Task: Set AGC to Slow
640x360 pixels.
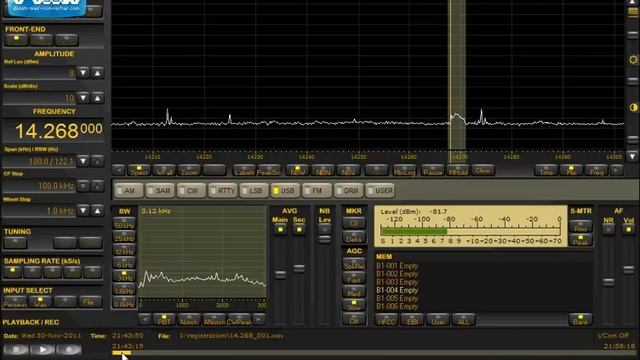Action: tap(353, 305)
